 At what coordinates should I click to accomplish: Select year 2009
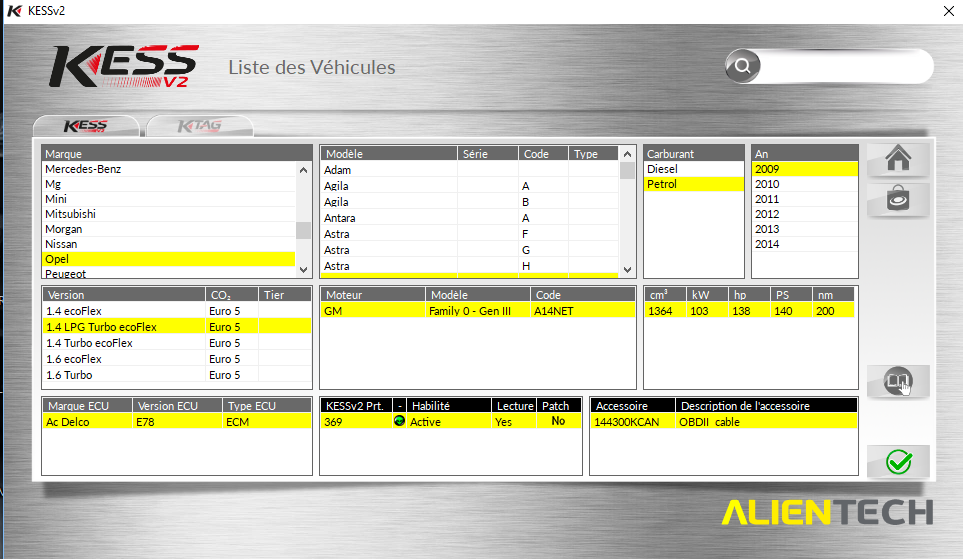(805, 169)
